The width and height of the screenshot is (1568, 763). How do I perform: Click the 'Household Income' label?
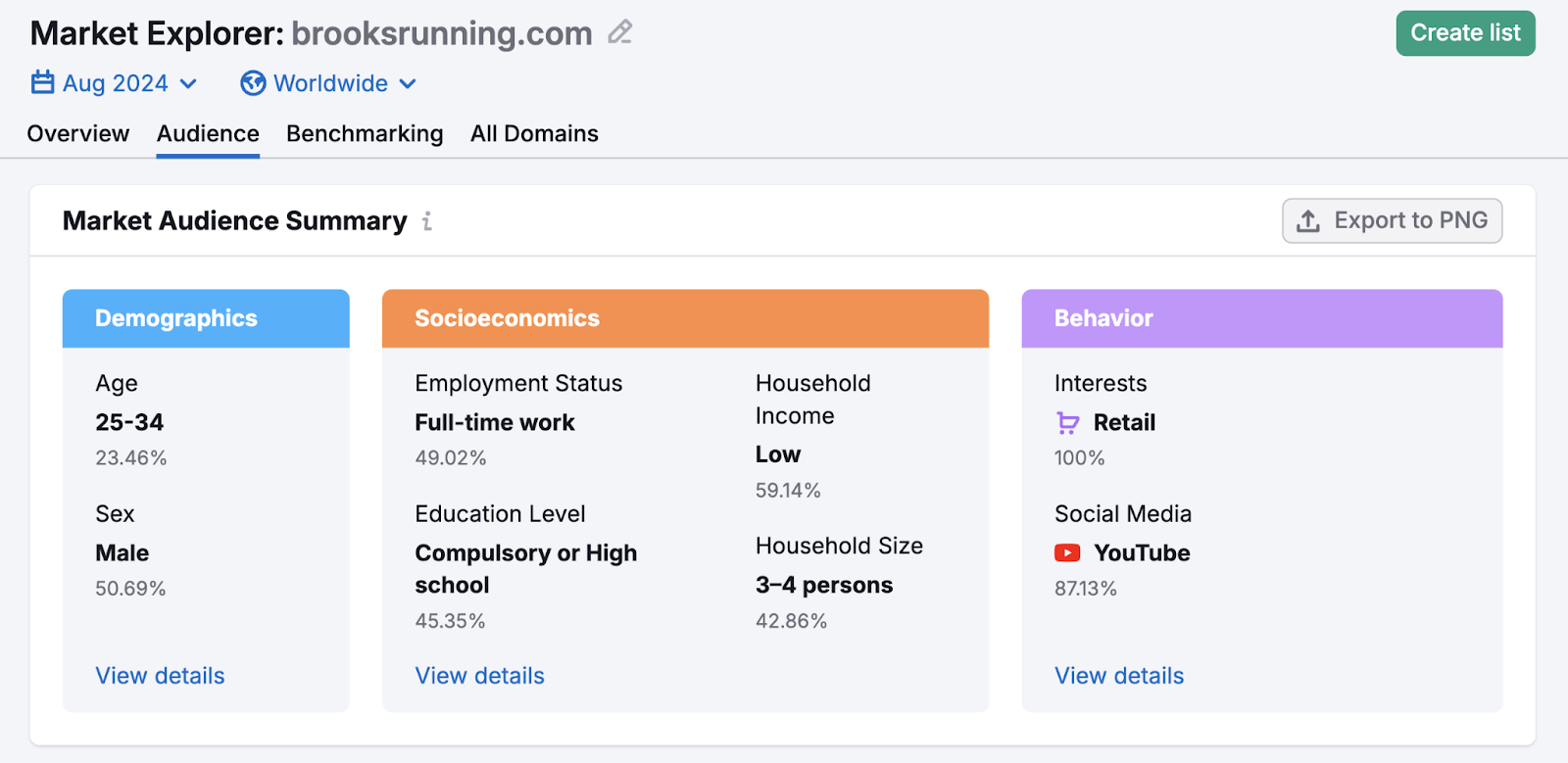(x=812, y=400)
